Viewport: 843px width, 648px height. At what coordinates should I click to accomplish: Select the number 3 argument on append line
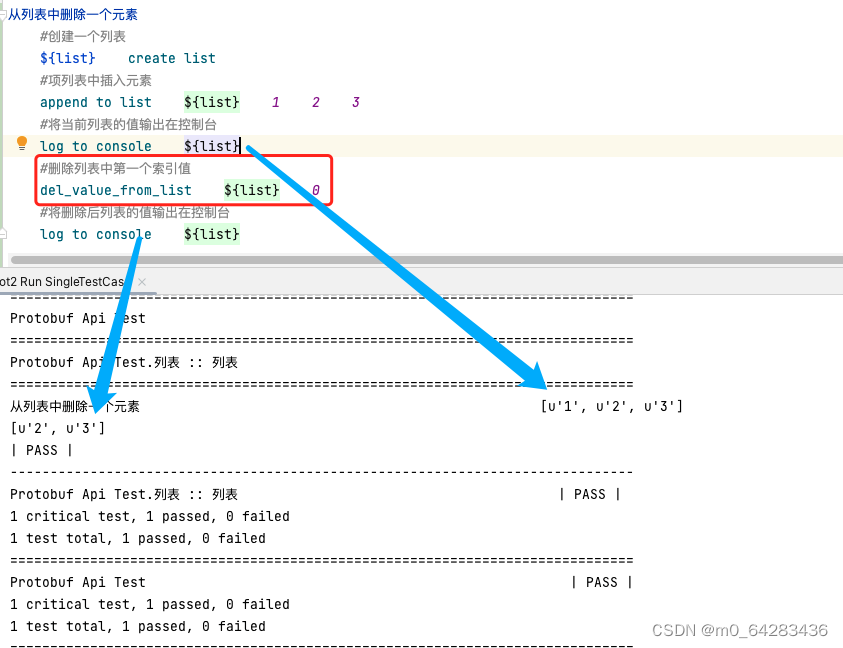point(356,102)
